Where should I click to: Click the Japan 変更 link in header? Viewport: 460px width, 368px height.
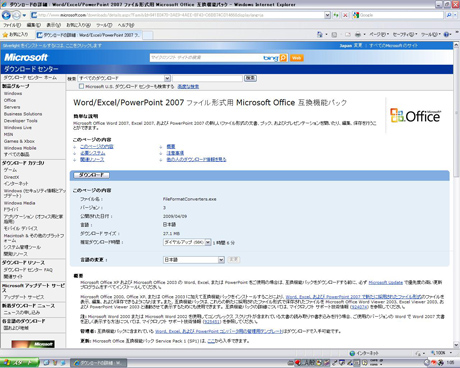click(x=351, y=46)
